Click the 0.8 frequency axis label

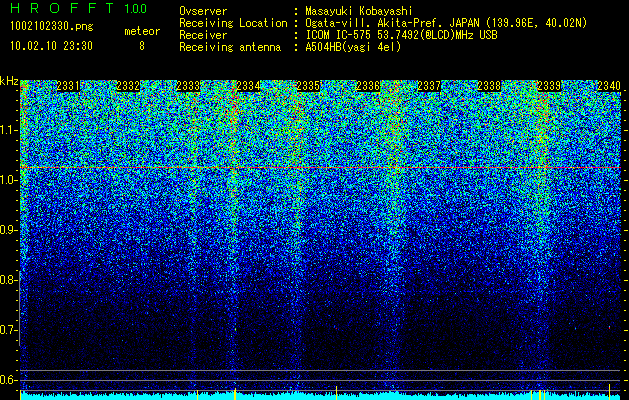click(8, 280)
